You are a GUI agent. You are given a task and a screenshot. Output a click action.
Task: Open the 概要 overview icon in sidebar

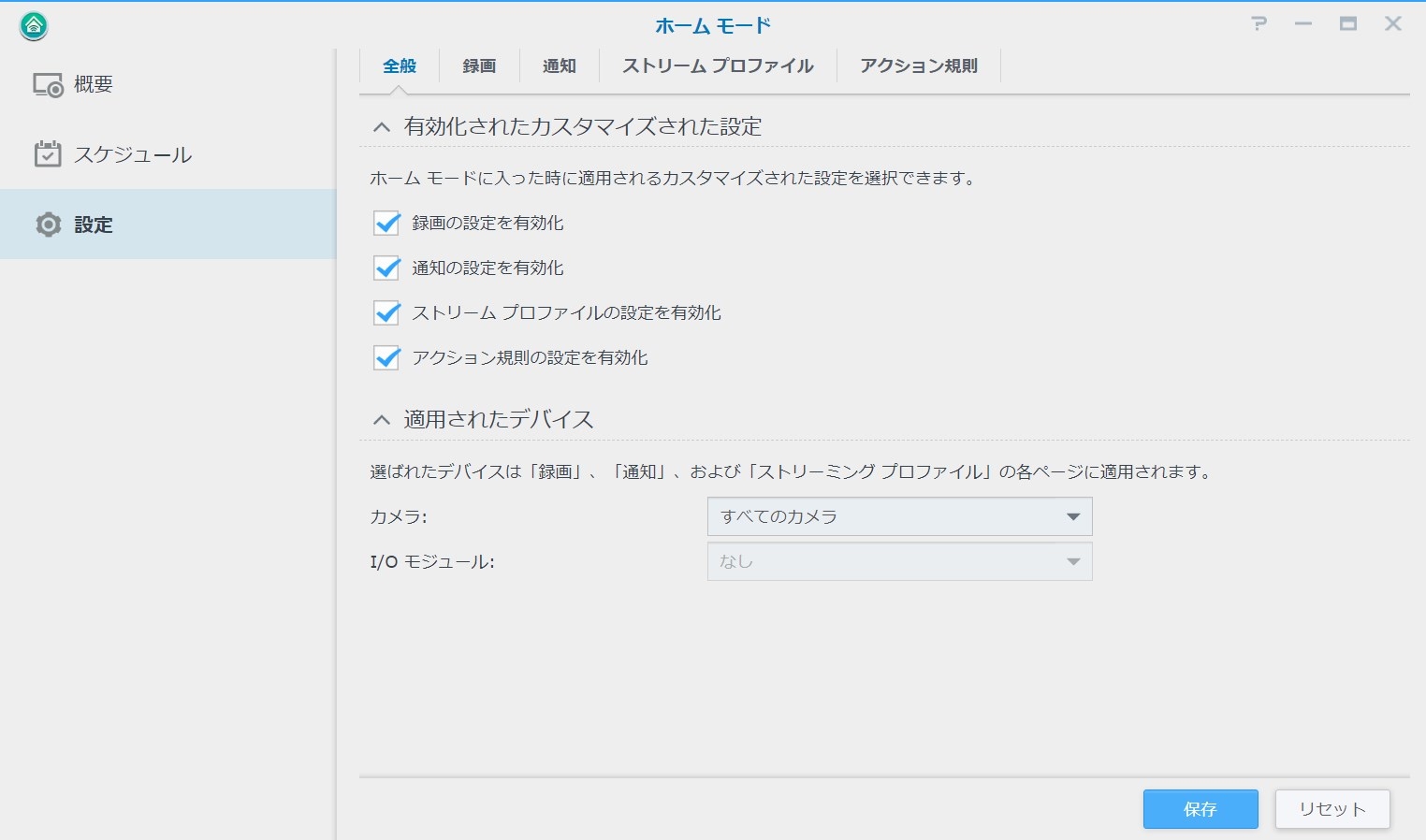[49, 85]
